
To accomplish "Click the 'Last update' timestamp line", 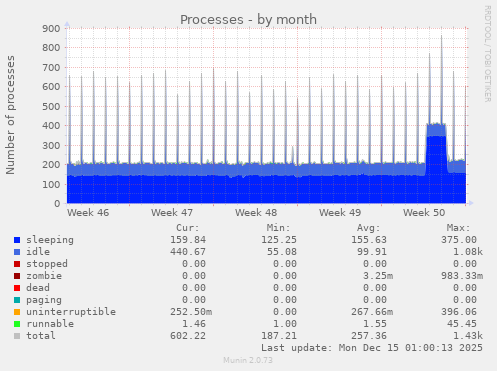I will click(x=372, y=348).
